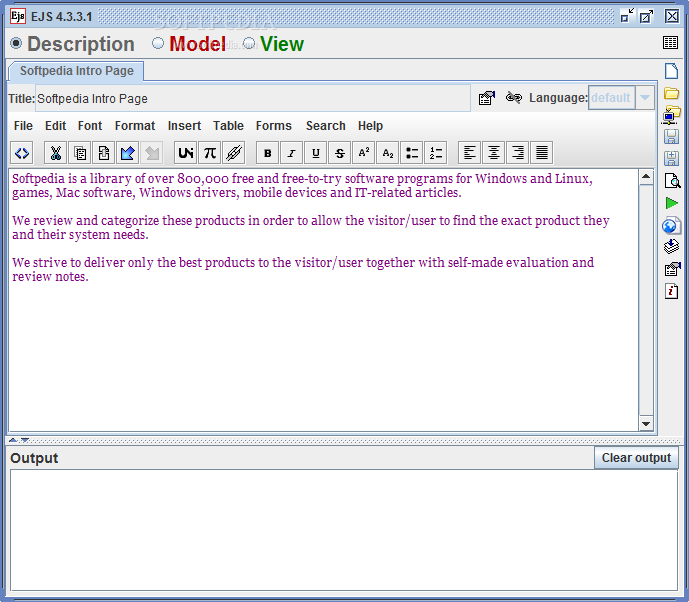Select the View radio button
689x602 pixels.
click(x=249, y=43)
